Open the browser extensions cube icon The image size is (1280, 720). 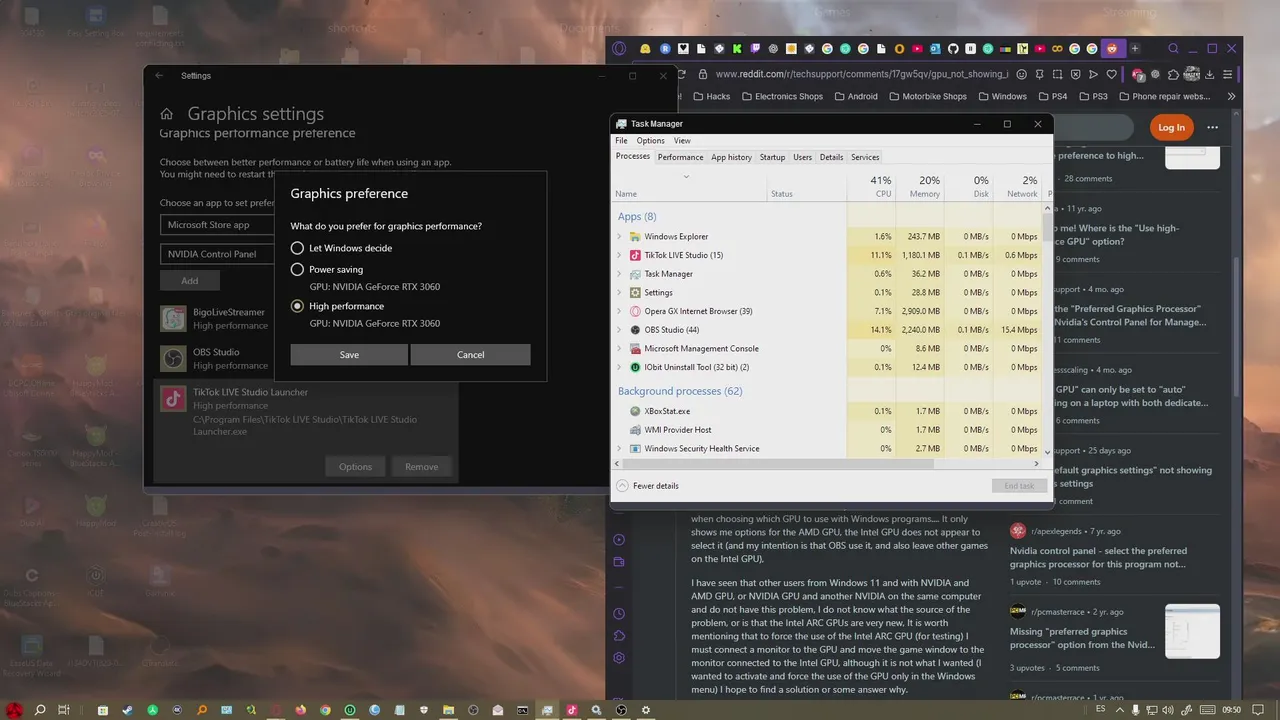pyautogui.click(x=1173, y=74)
